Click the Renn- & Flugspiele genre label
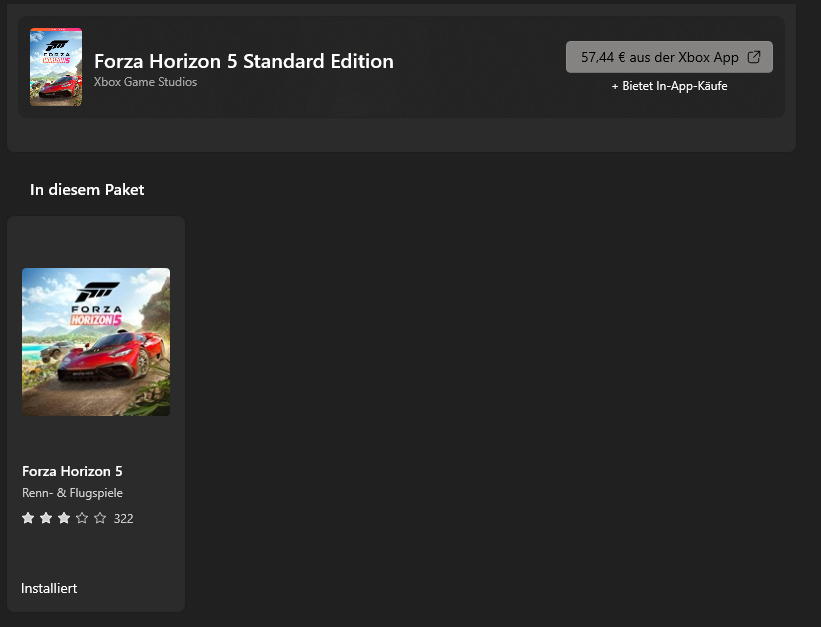Viewport: 821px width, 627px height. 72,493
